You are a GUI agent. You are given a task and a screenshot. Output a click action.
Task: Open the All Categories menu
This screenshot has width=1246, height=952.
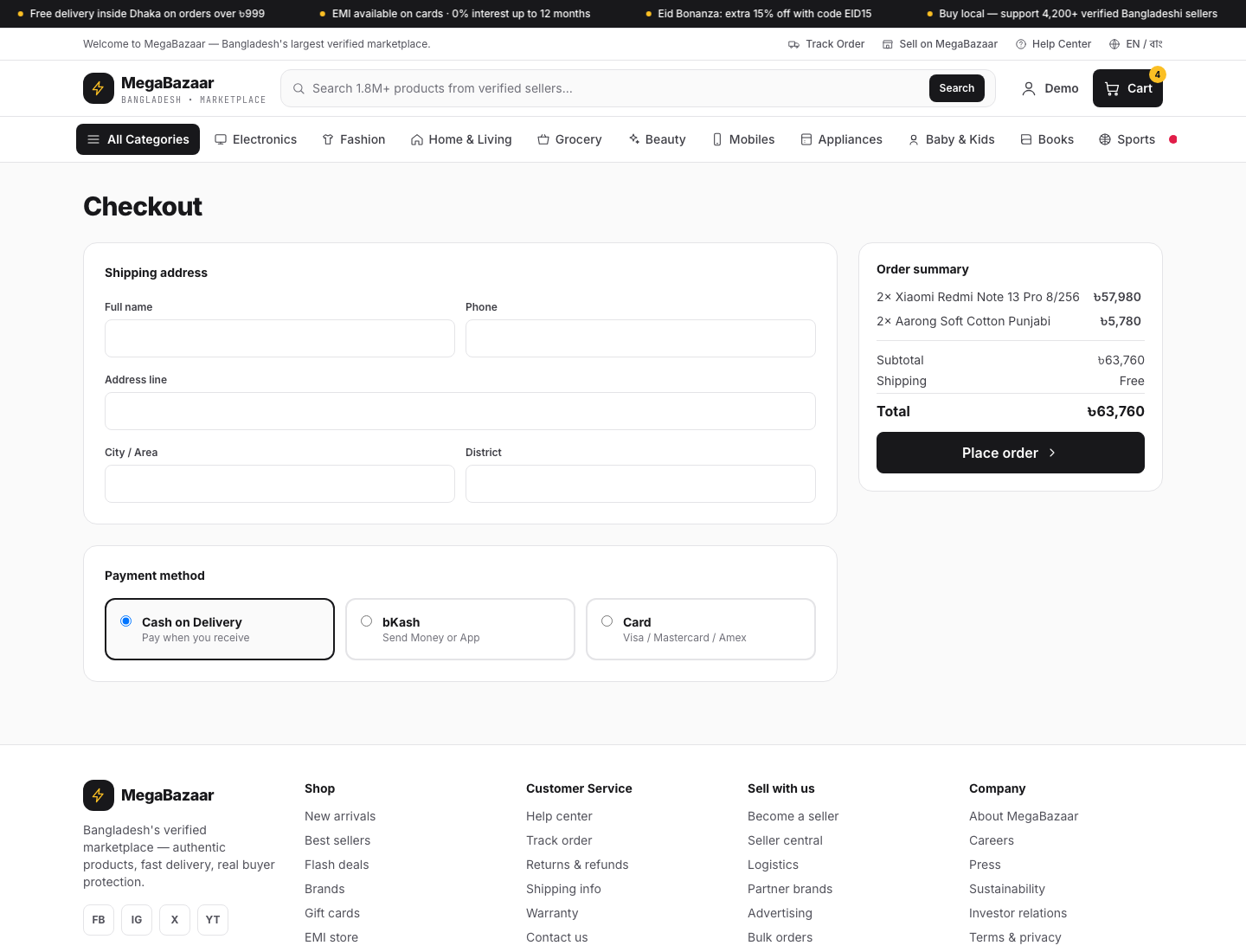[138, 139]
